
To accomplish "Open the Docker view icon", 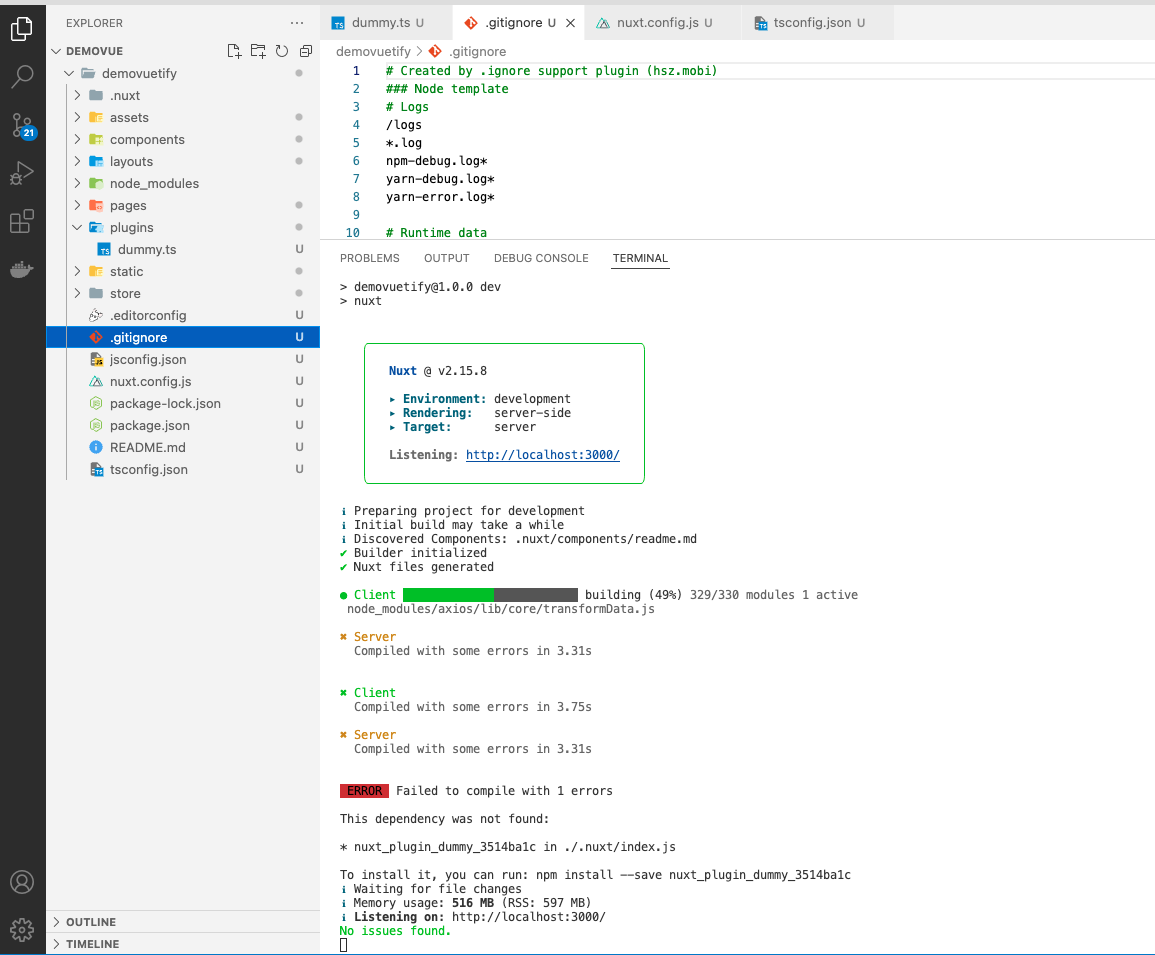I will 22,269.
